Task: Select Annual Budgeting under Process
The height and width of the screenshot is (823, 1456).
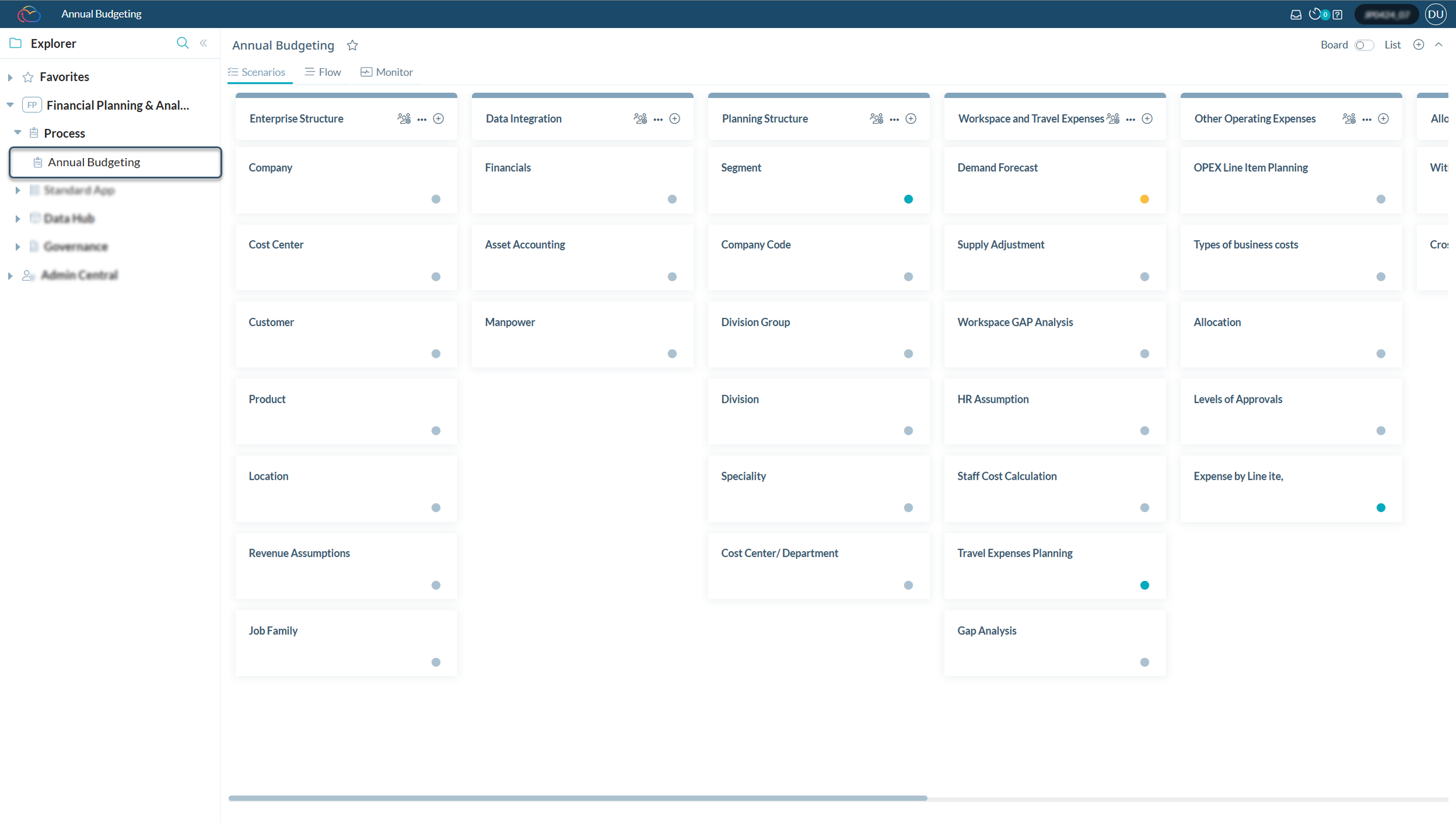Action: click(94, 162)
